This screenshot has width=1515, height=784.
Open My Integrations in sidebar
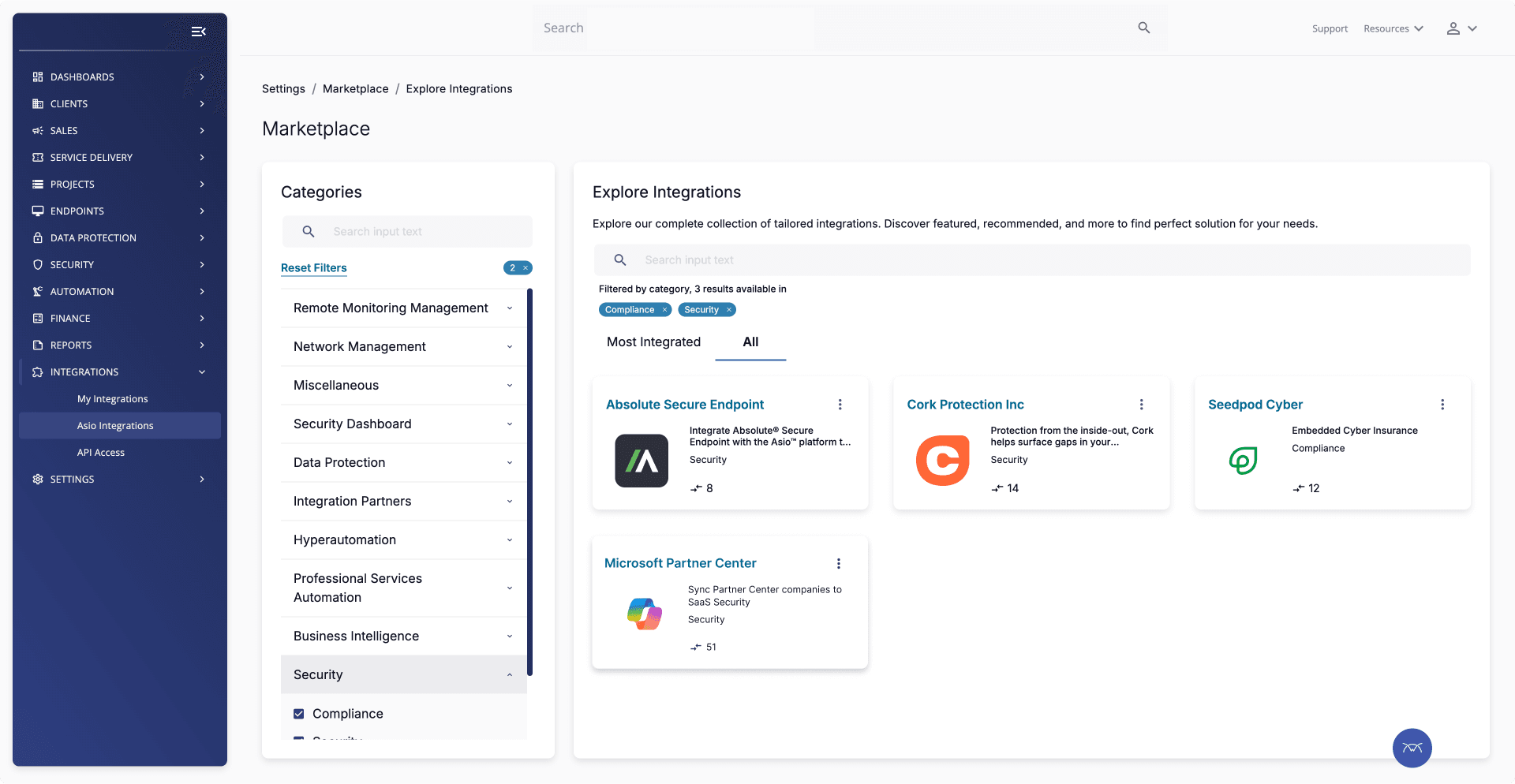[x=113, y=398]
